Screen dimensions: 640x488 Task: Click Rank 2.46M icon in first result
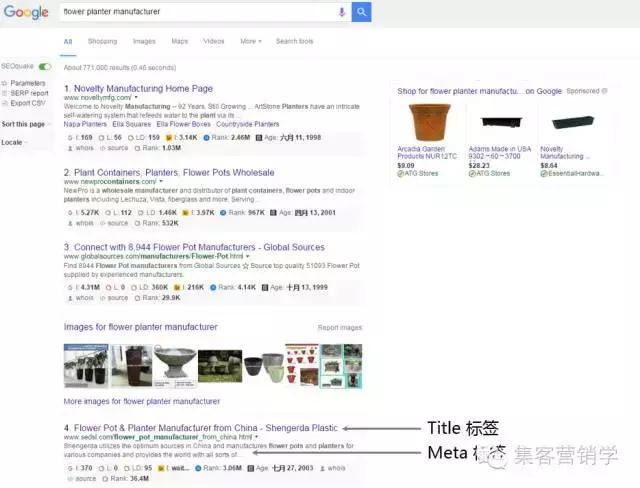click(x=207, y=138)
